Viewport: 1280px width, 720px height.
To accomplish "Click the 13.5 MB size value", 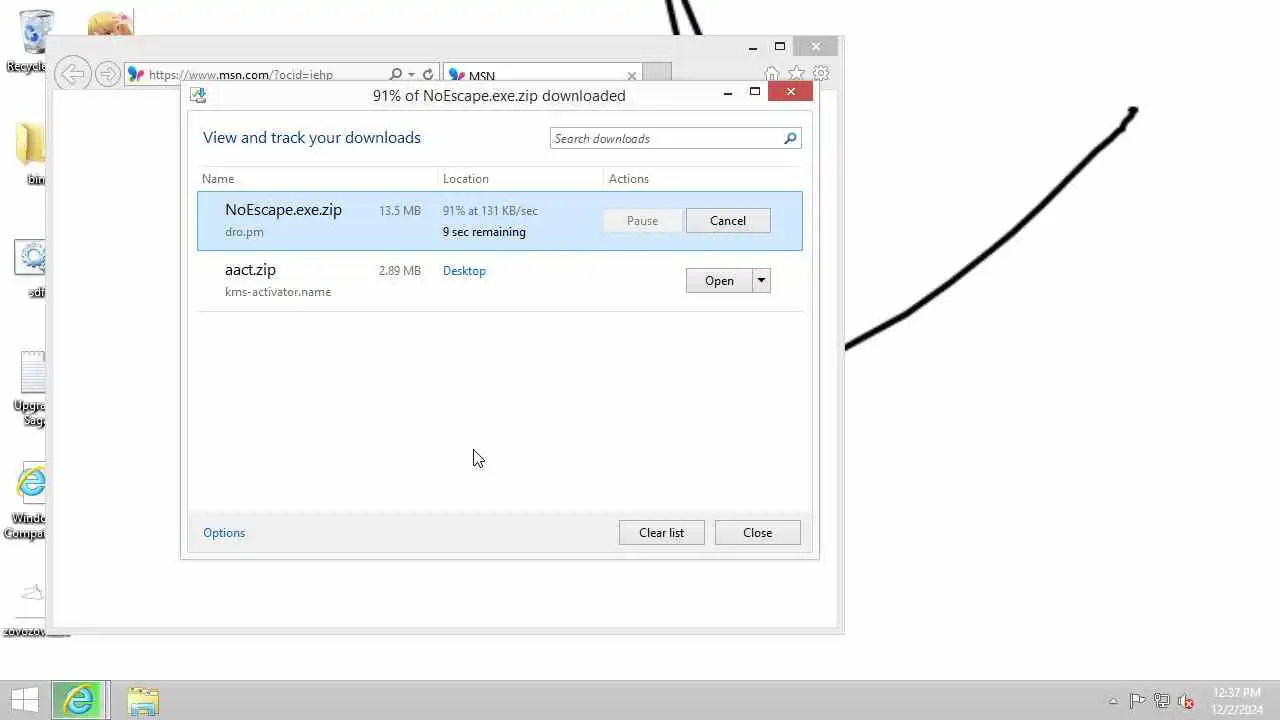I will click(400, 211).
